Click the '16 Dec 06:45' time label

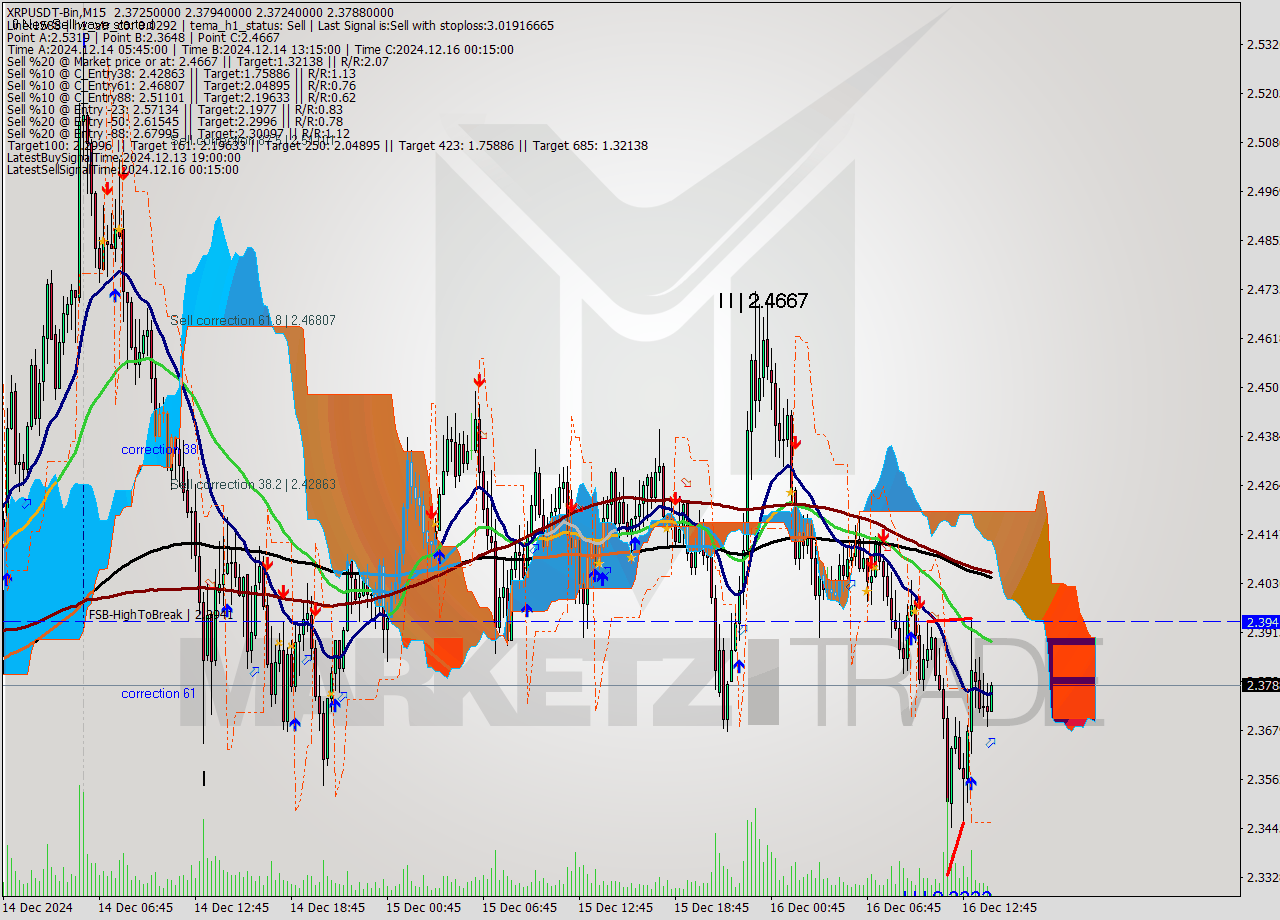pos(903,908)
